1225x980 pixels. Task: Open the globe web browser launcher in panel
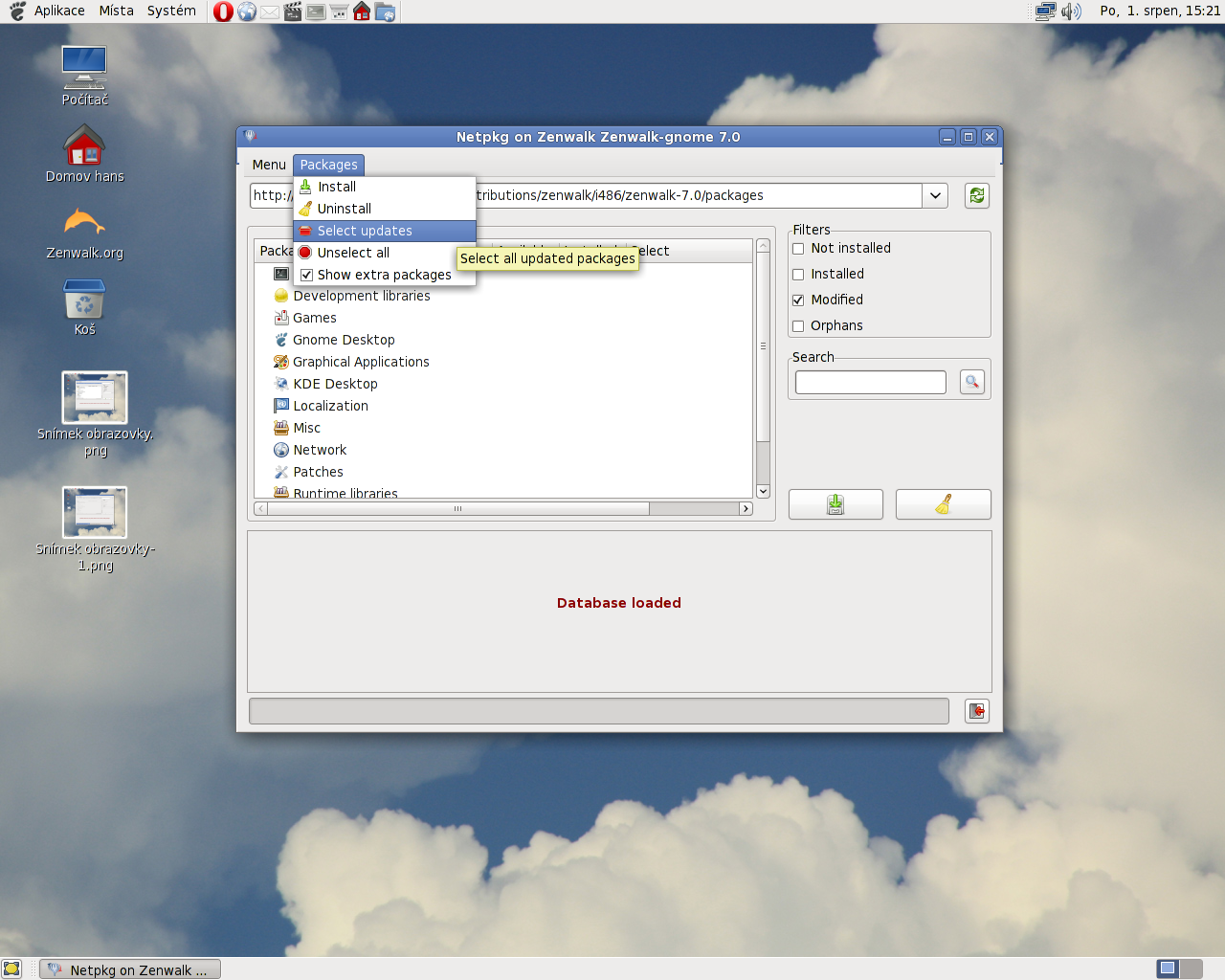coord(247,11)
